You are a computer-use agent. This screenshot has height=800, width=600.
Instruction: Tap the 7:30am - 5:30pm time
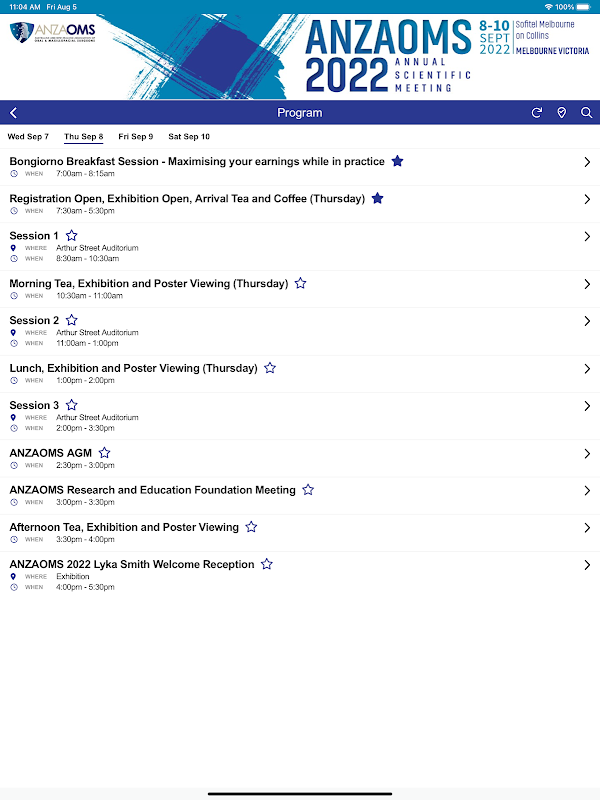pyautogui.click(x=85, y=211)
